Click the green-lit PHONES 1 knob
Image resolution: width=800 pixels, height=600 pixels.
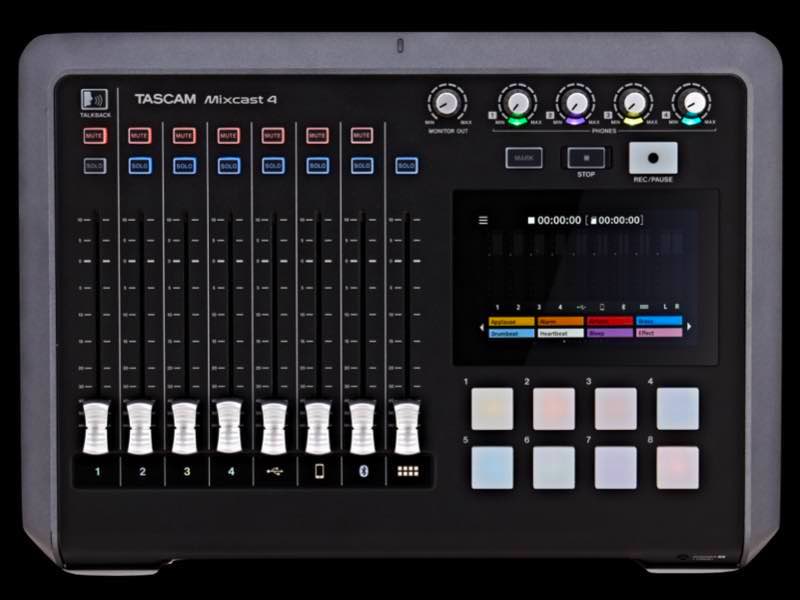[x=517, y=103]
